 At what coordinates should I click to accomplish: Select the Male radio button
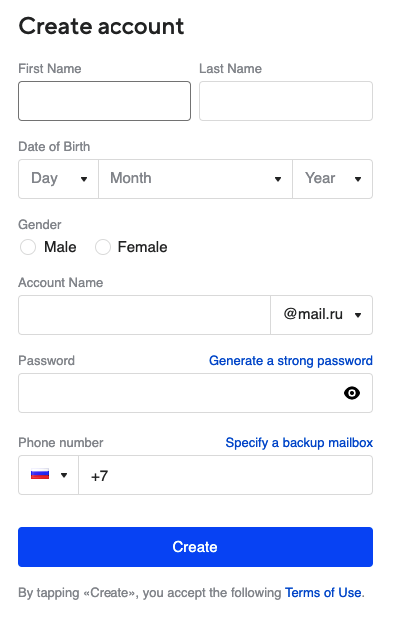coord(28,247)
